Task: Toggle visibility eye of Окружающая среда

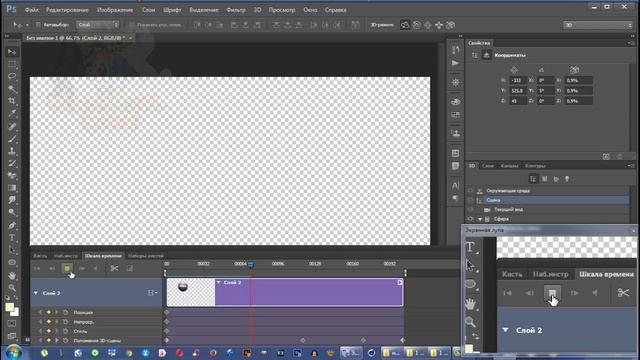Action: click(x=470, y=191)
